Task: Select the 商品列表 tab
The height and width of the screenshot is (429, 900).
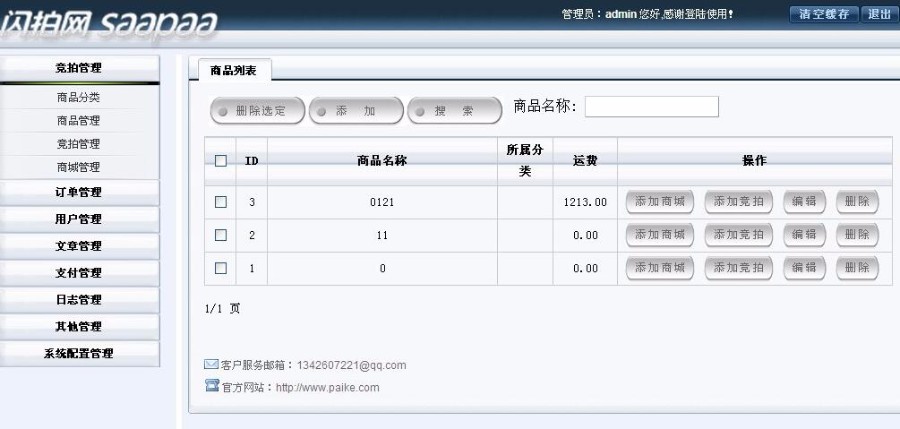Action: (x=234, y=71)
